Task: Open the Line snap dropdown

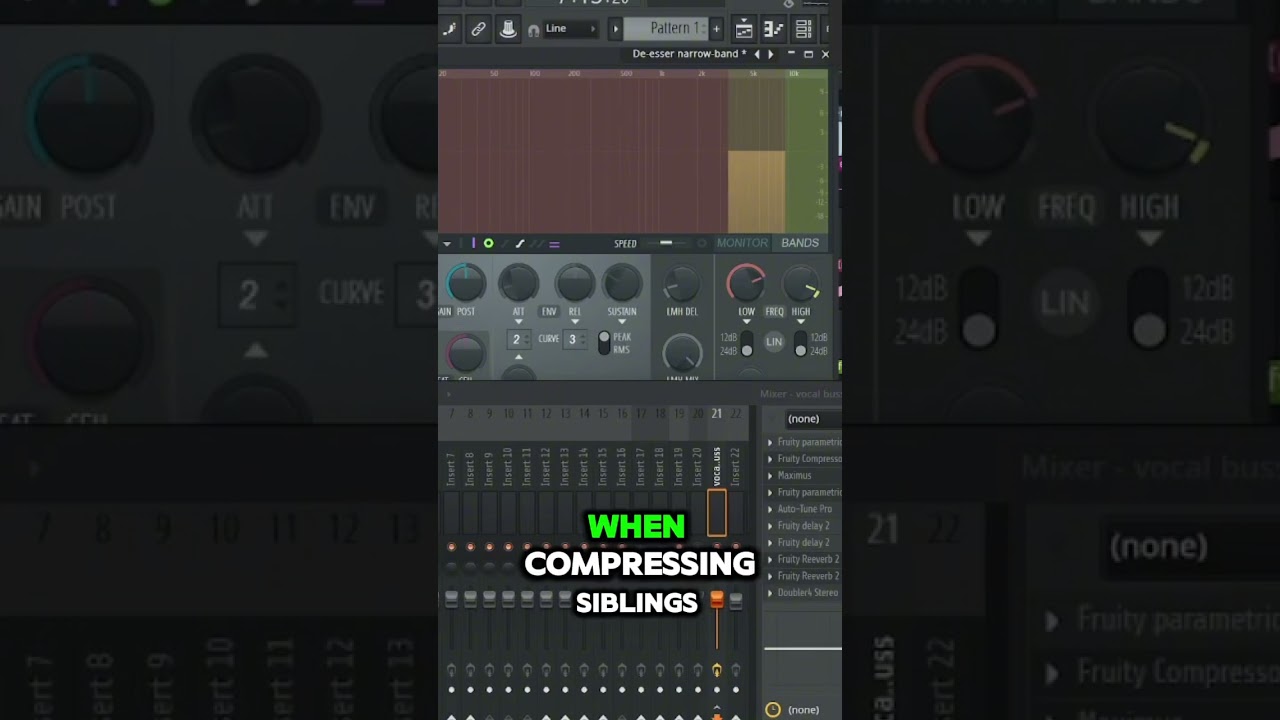Action: coord(570,29)
